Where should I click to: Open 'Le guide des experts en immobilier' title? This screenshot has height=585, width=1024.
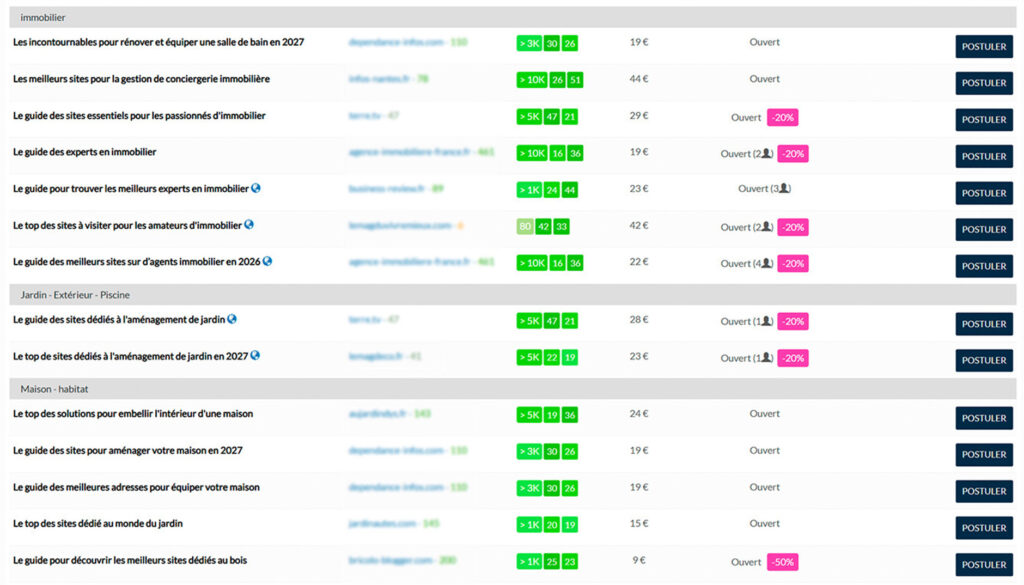(85, 152)
